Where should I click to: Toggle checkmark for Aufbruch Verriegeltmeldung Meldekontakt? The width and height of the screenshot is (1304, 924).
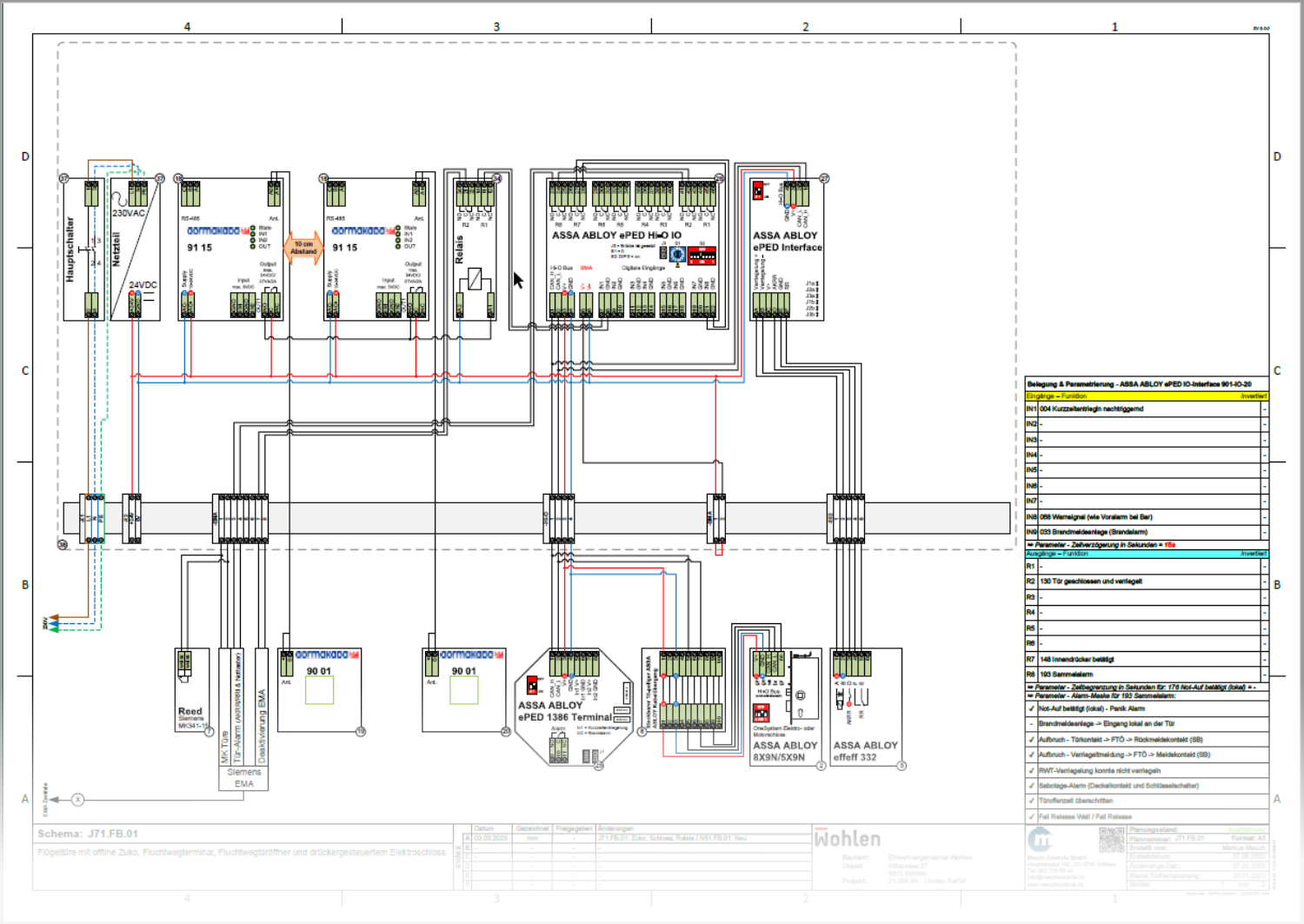pyautogui.click(x=1032, y=755)
